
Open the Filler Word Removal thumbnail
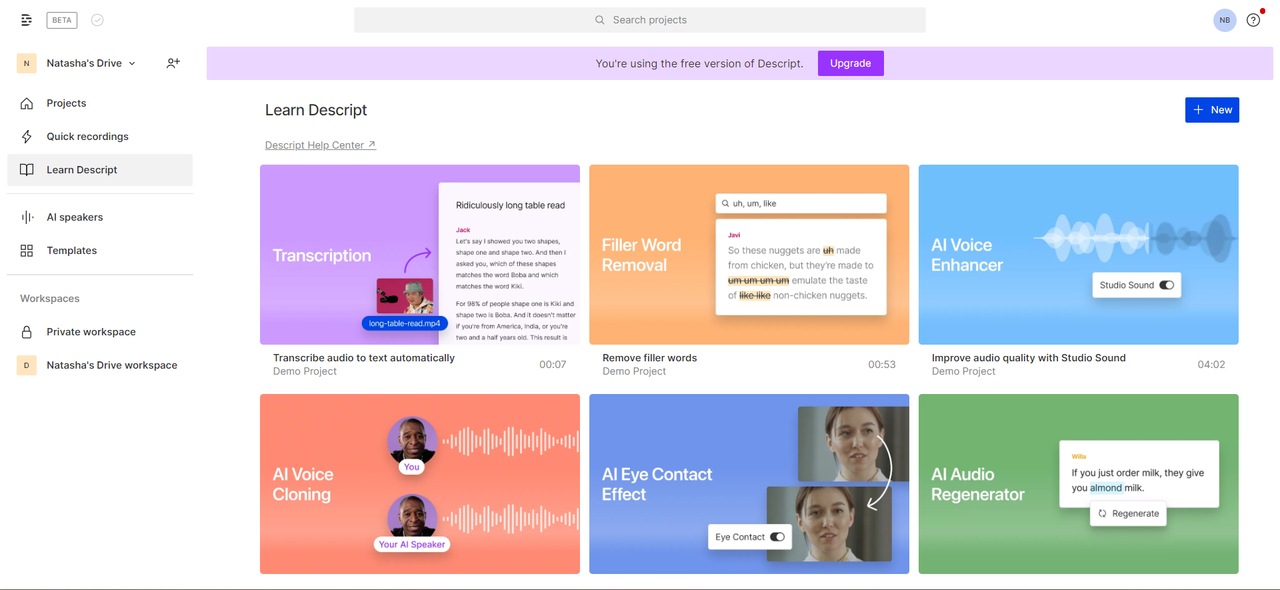tap(749, 255)
